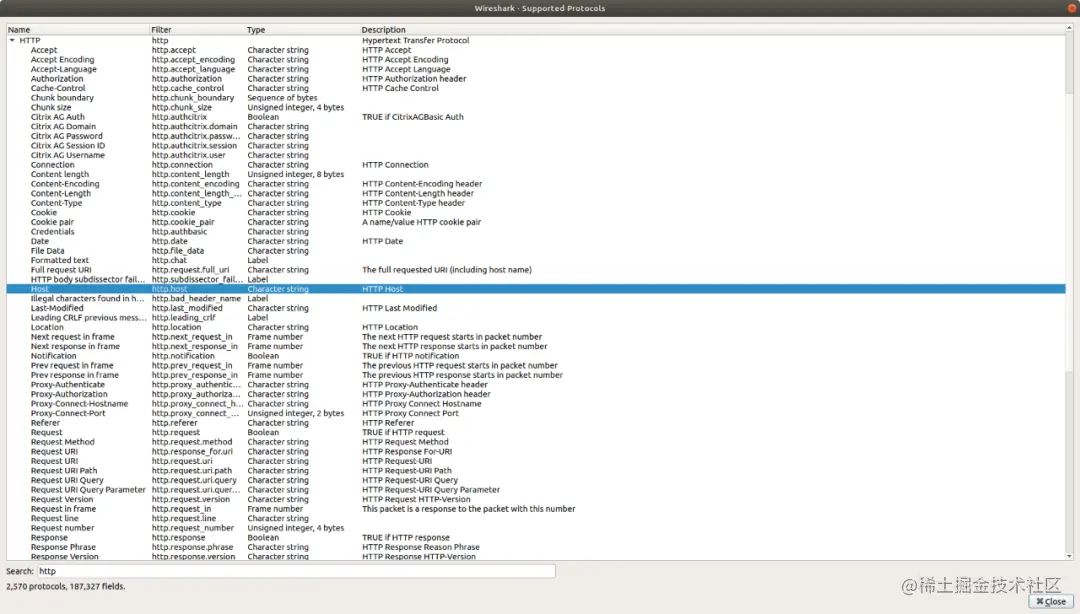Select the Notification row
1080x614 pixels.
[x=536, y=356]
